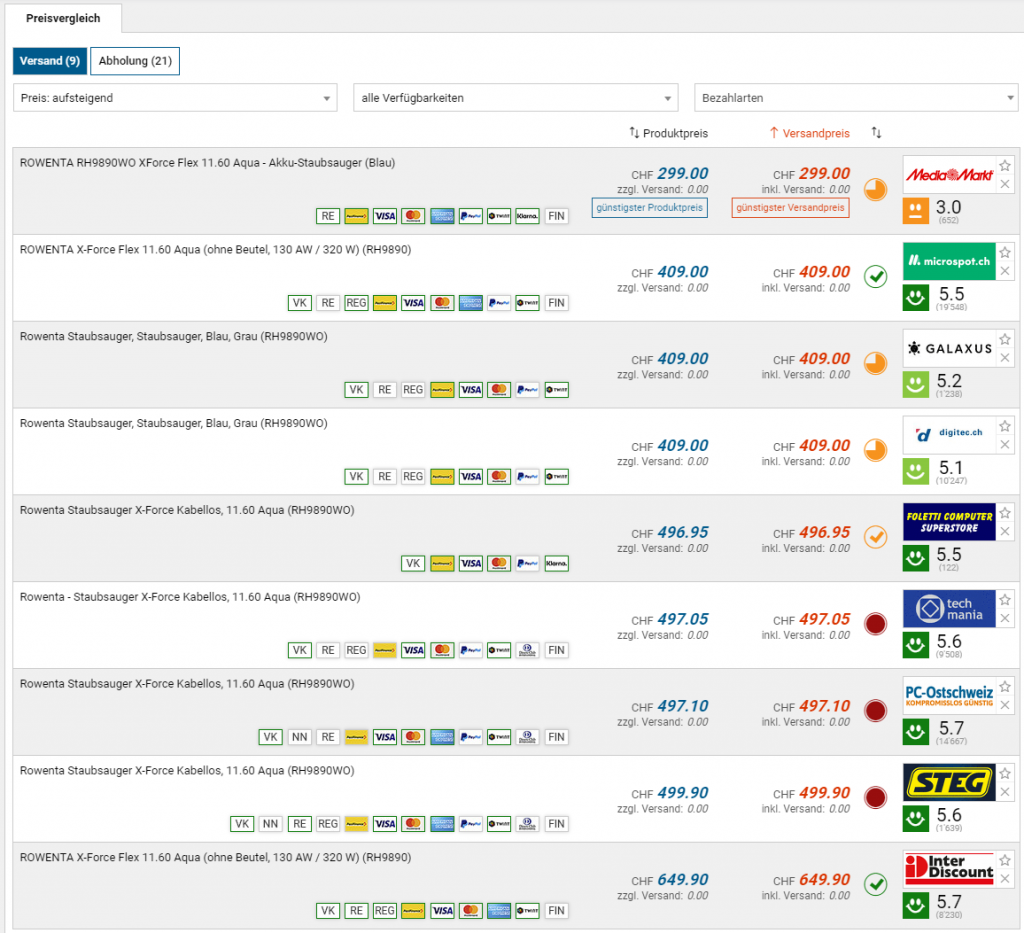
Task: Sort by the Produktpreis column header
Action: pyautogui.click(x=668, y=133)
